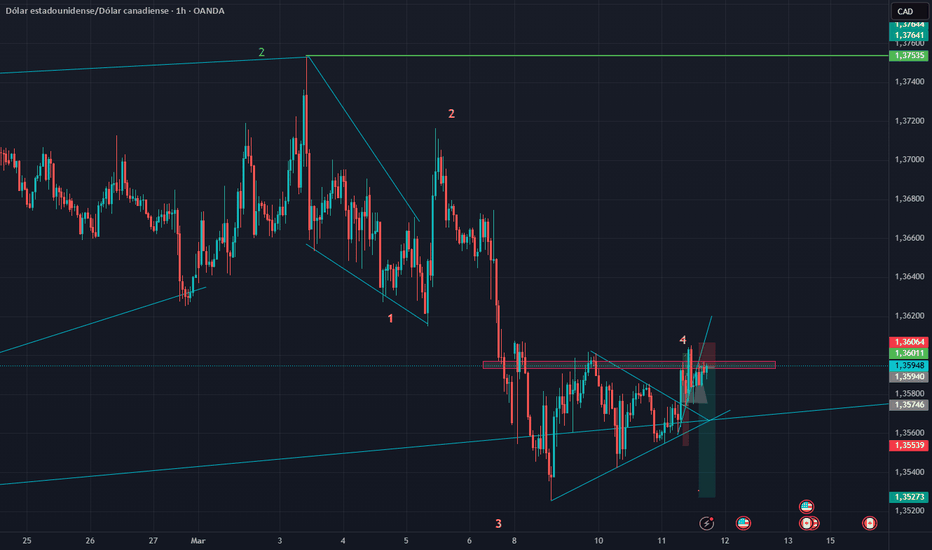Open the CAD currency selector

909,11
